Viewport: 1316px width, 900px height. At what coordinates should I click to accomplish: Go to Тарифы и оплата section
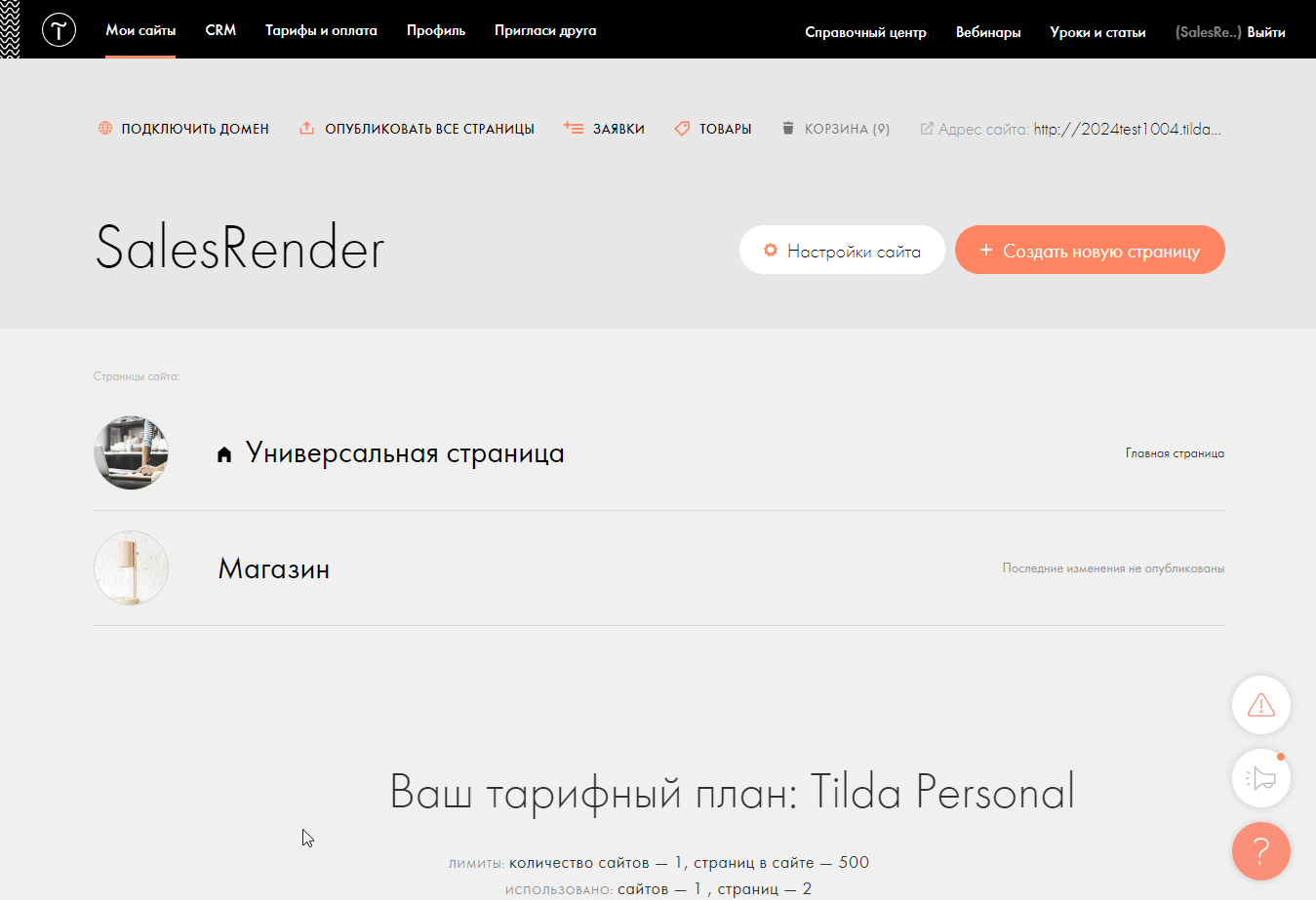point(321,30)
